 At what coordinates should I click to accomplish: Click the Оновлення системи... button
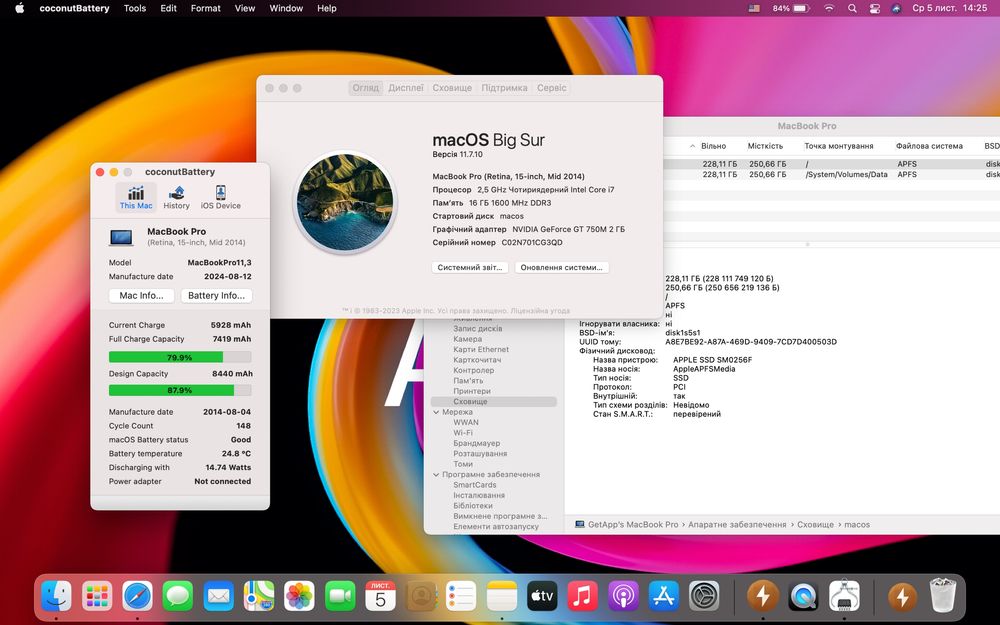pos(562,267)
